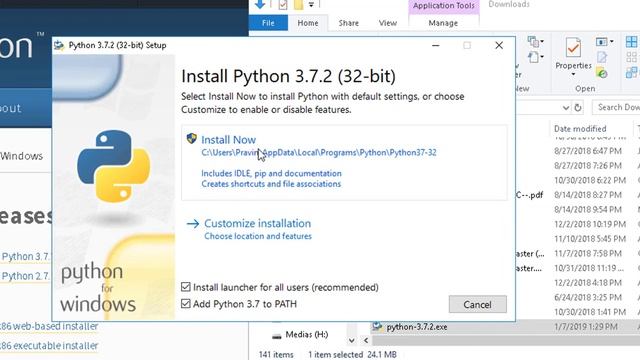Toggle Add Python 3.7 to PATH checkbox
The height and width of the screenshot is (360, 640).
[x=186, y=304]
